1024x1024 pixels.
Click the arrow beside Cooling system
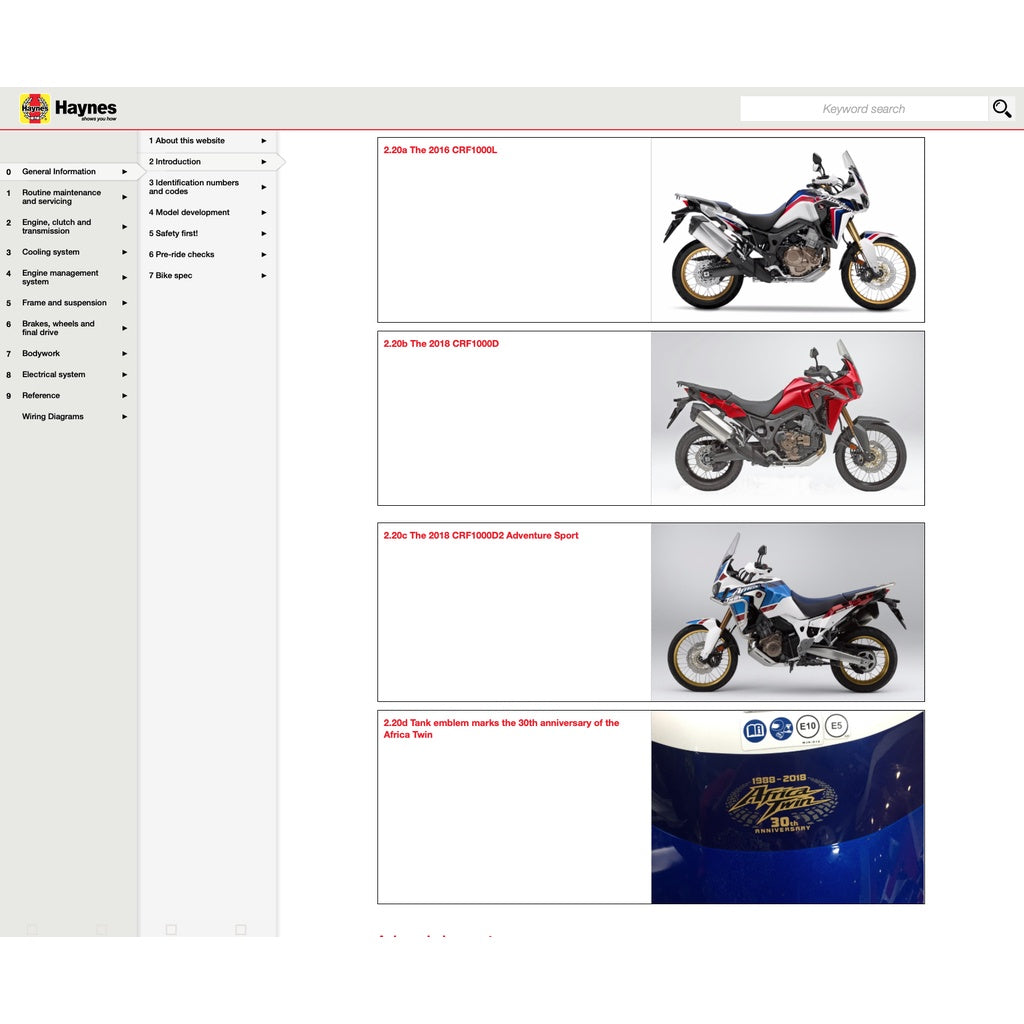point(124,252)
